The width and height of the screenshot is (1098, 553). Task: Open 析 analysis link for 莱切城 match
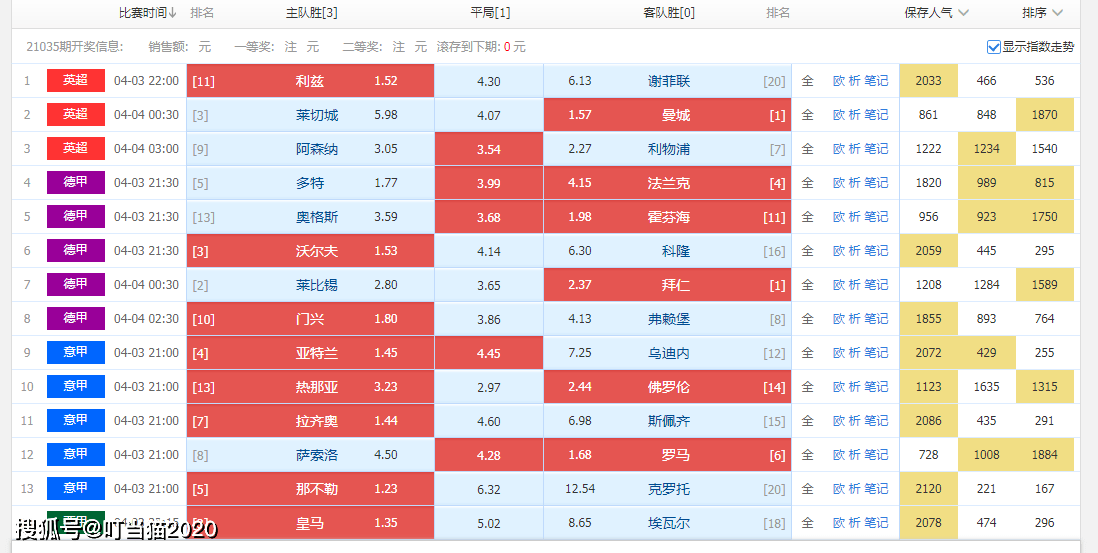854,115
